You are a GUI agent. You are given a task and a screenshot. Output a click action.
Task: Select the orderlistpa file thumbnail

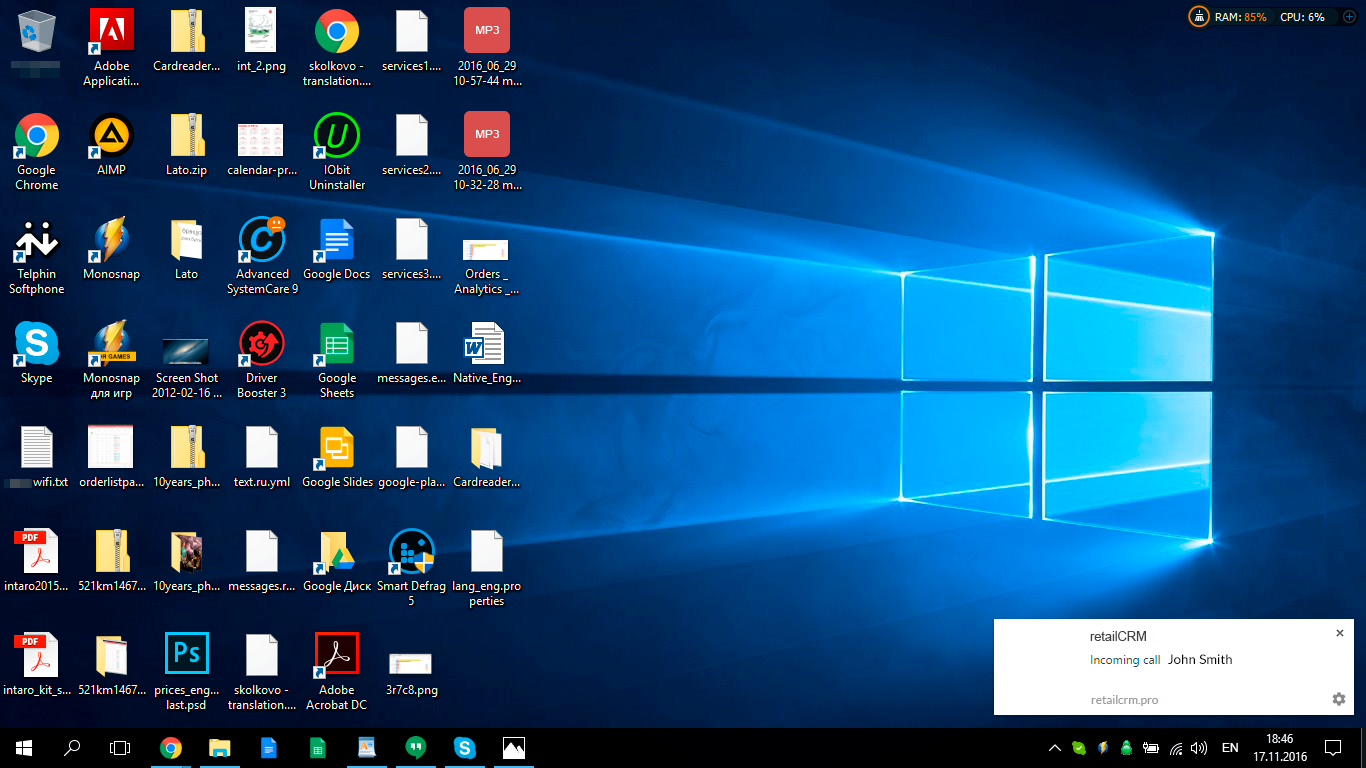point(112,457)
